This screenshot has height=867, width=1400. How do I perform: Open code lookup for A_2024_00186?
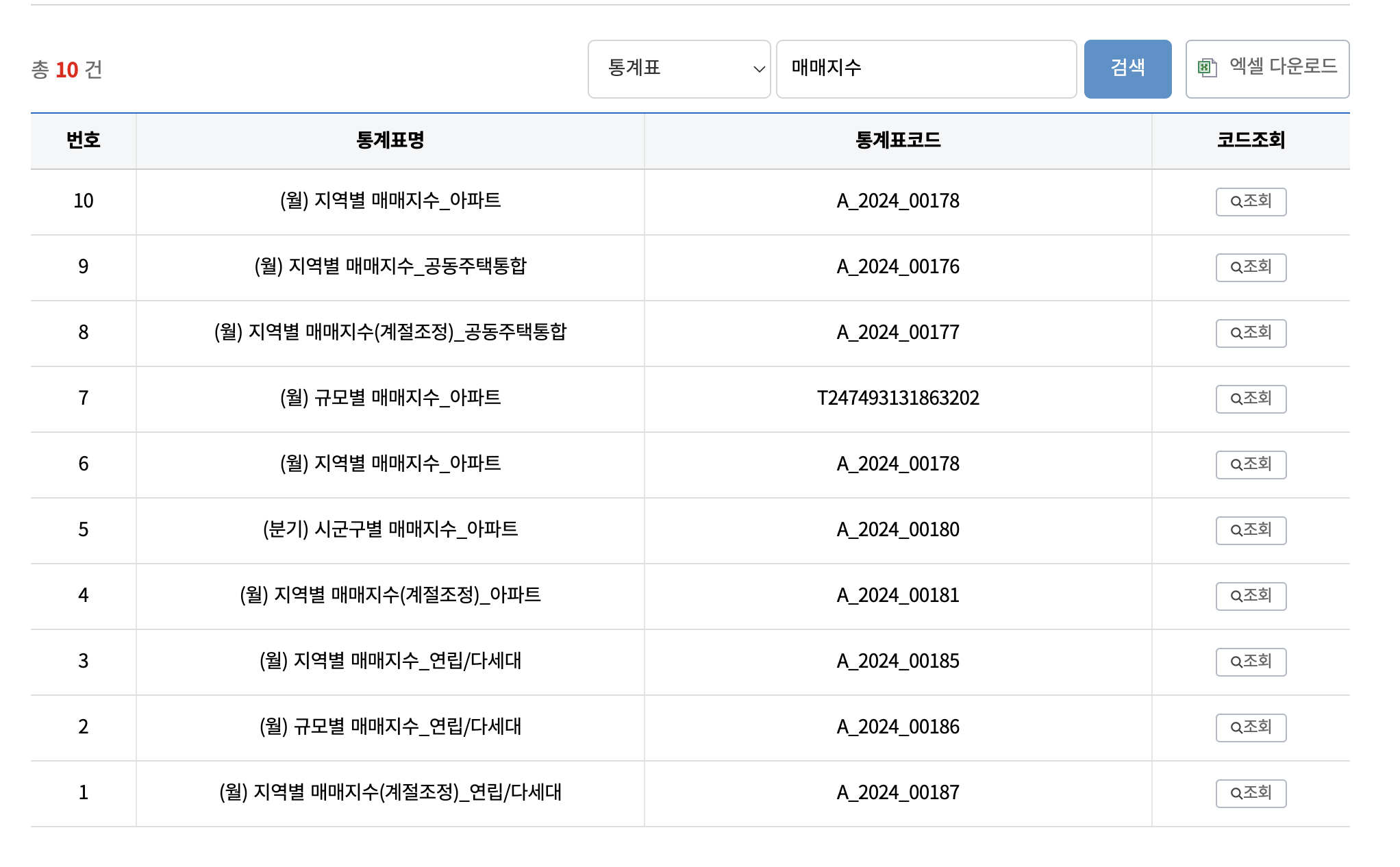tap(1250, 727)
